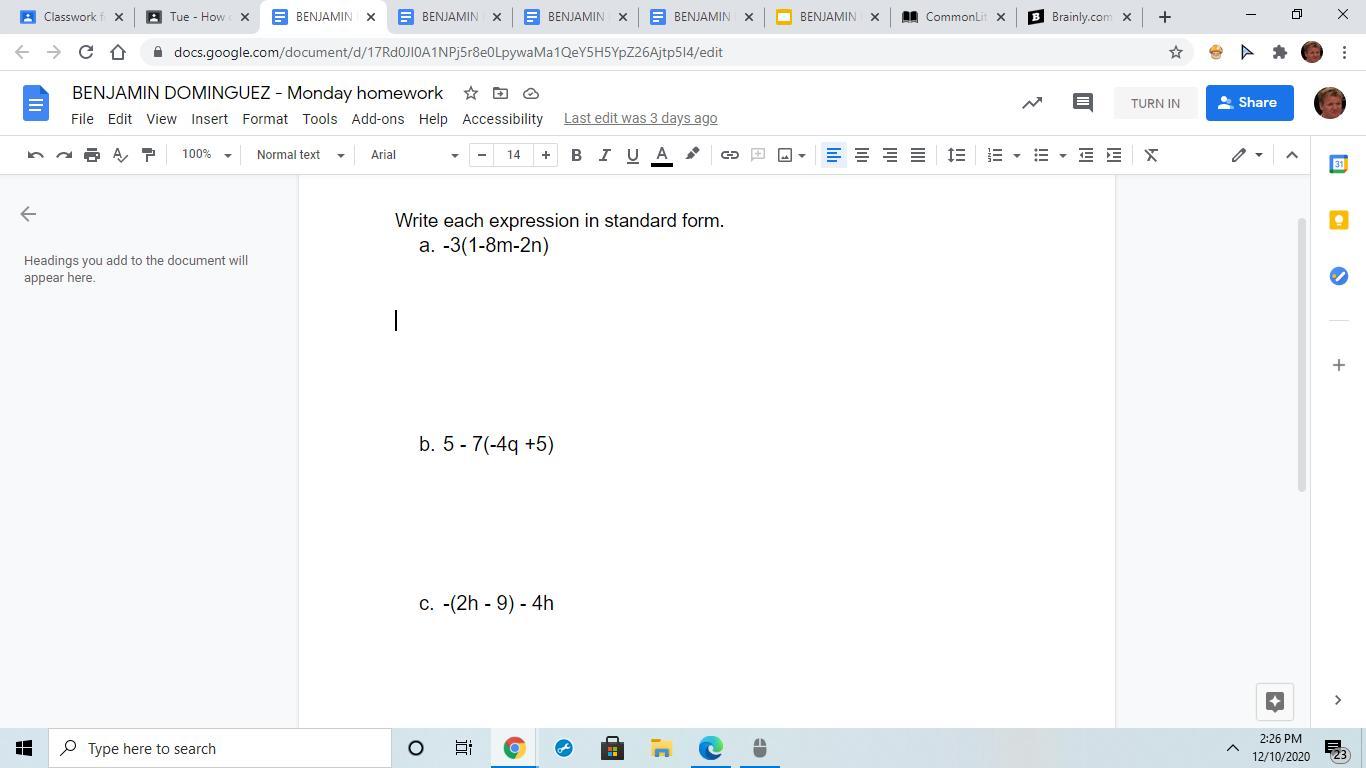Image resolution: width=1366 pixels, height=768 pixels.
Task: Open the comment history icon
Action: point(1082,103)
